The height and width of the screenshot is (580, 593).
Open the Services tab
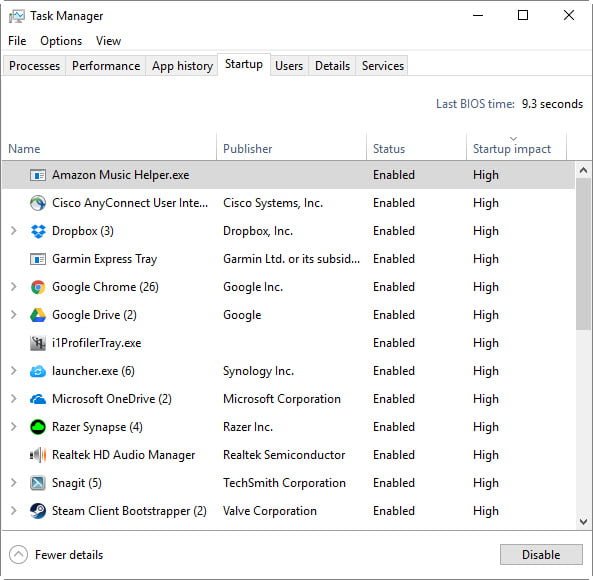(383, 66)
